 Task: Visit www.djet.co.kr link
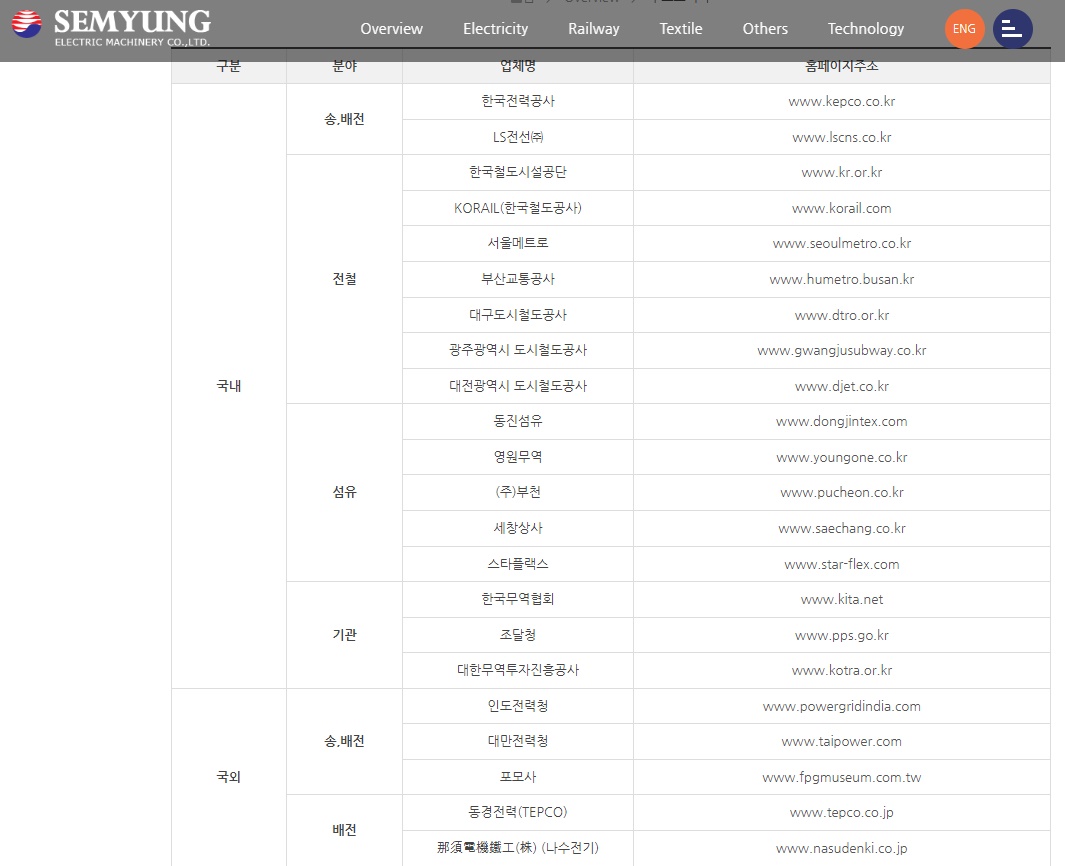[842, 386]
